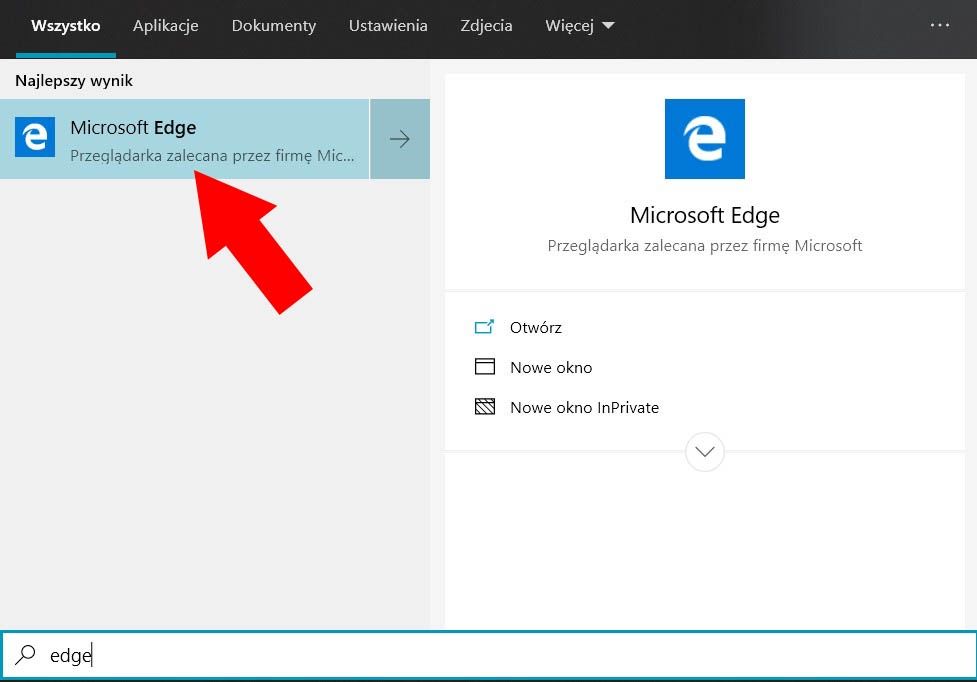Choose Nowe okno action

click(x=551, y=367)
